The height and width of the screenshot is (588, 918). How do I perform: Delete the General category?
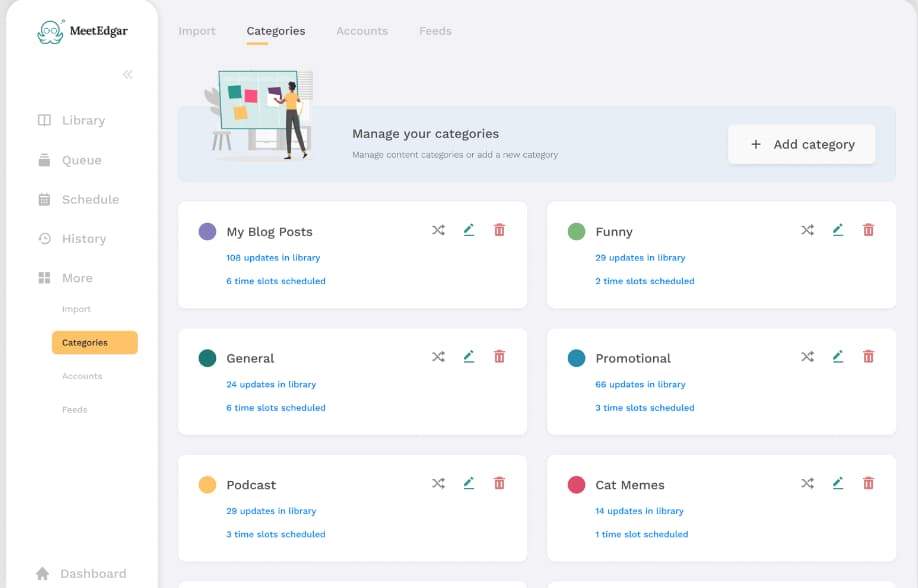click(x=499, y=356)
